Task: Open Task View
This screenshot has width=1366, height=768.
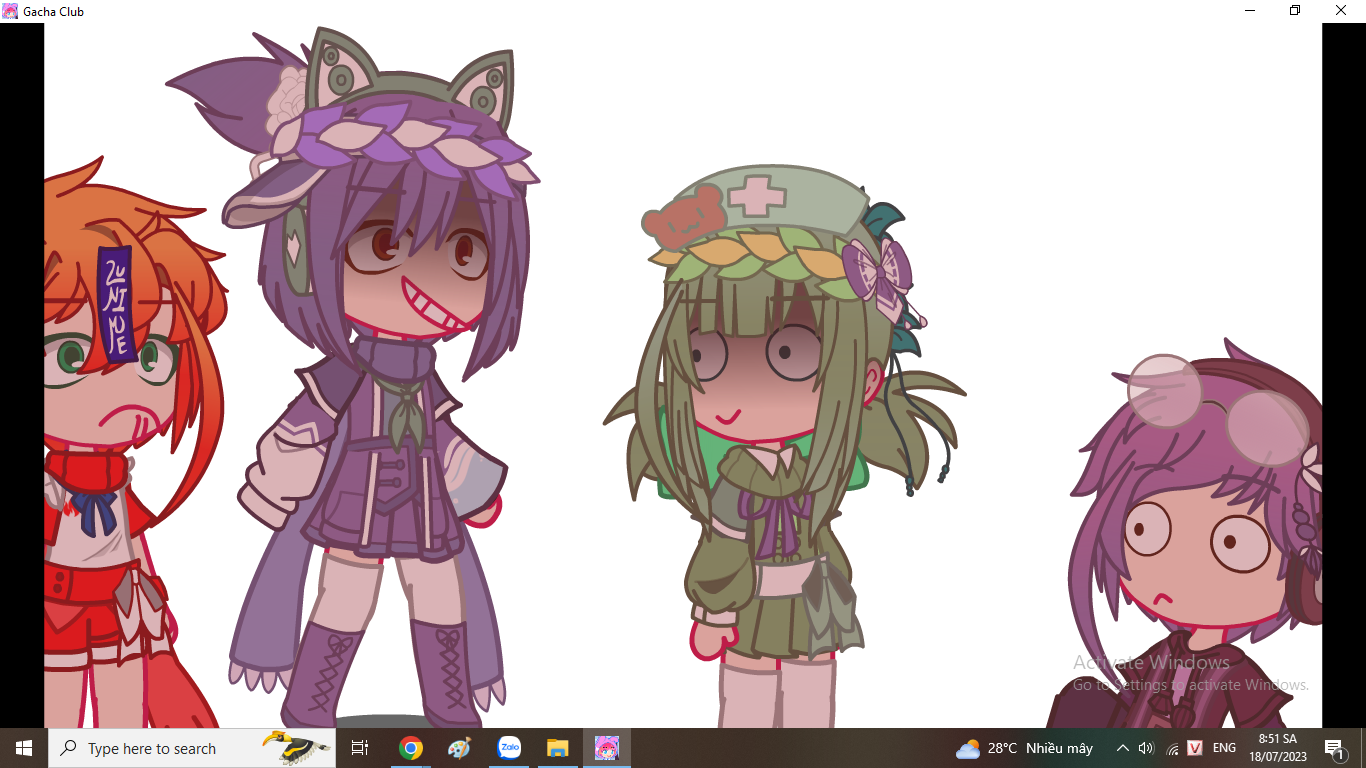Action: tap(360, 748)
